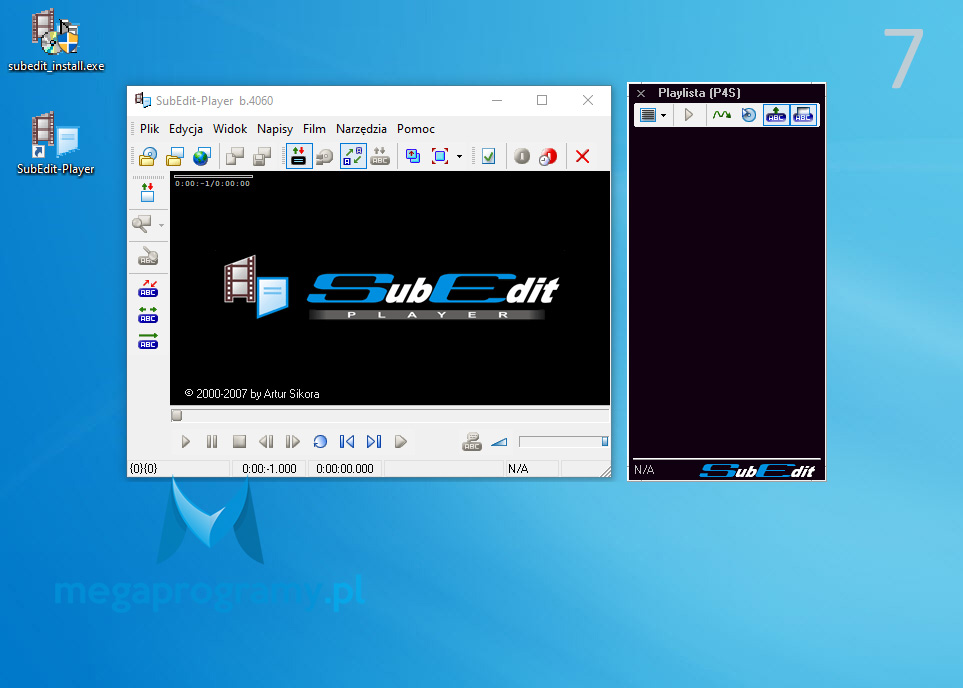Click the ABC speech-bubble icon near volume
The image size is (963, 688).
pyautogui.click(x=472, y=442)
